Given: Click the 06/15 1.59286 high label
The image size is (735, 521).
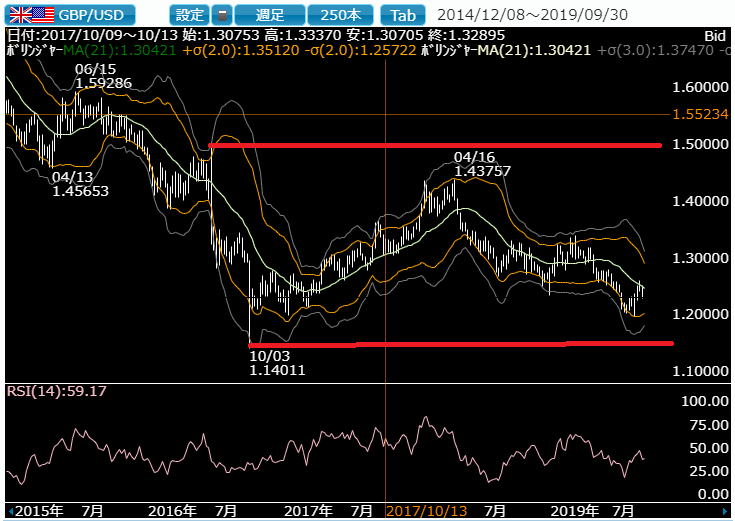Looking at the screenshot, I should (x=104, y=76).
